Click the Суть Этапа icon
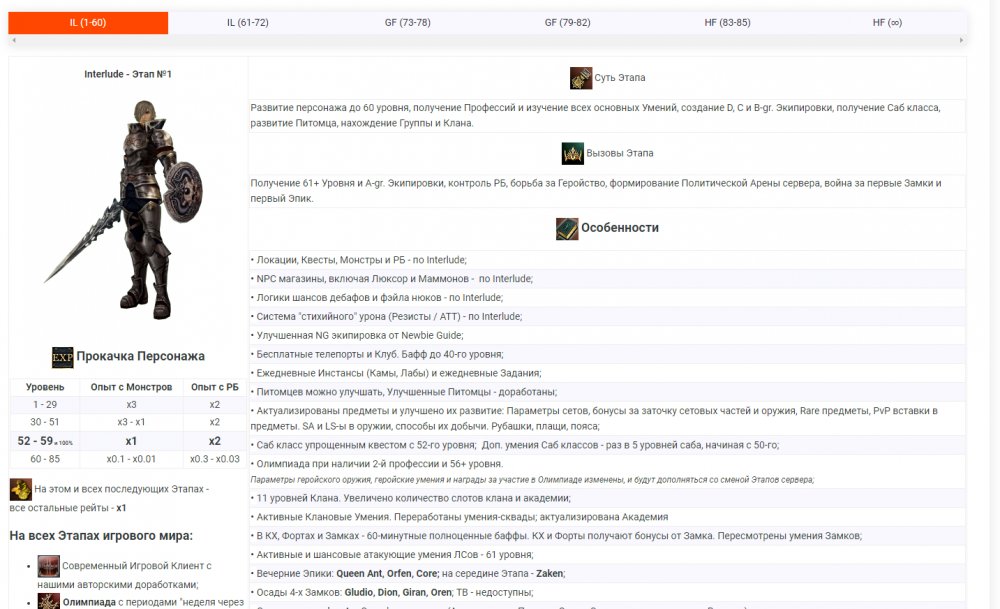Image resolution: width=1000 pixels, height=609 pixels. [x=581, y=78]
